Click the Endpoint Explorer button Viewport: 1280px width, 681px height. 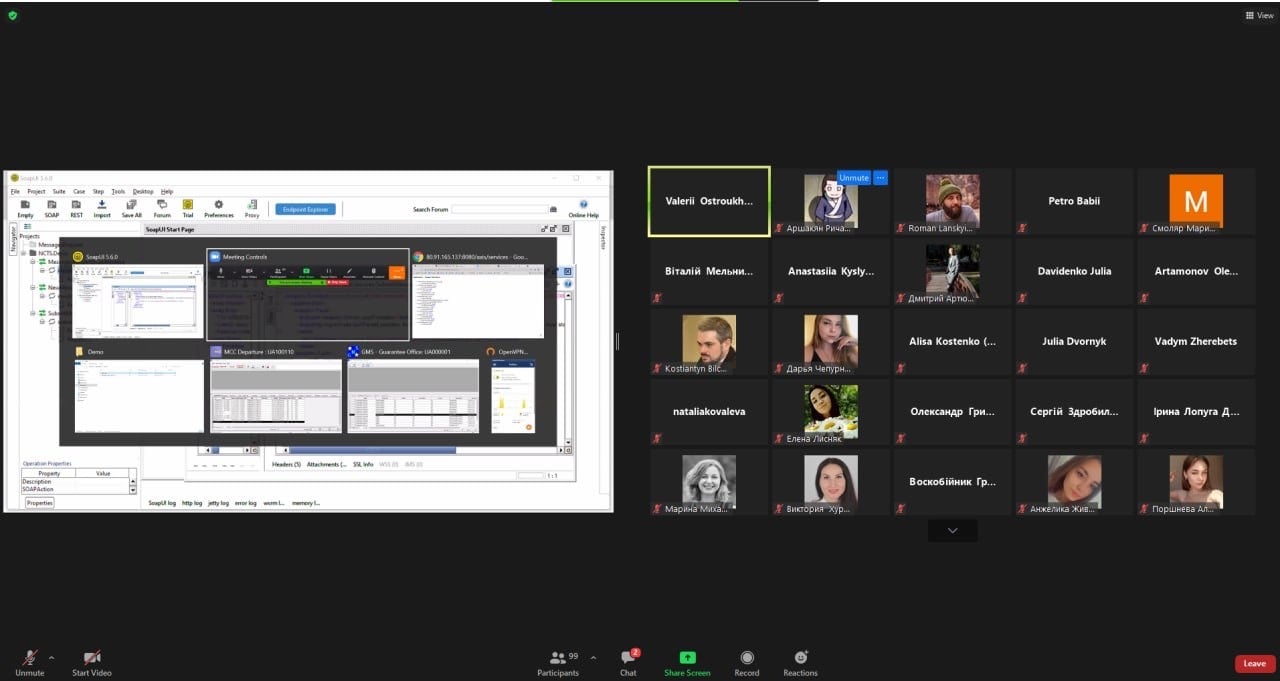click(x=305, y=209)
